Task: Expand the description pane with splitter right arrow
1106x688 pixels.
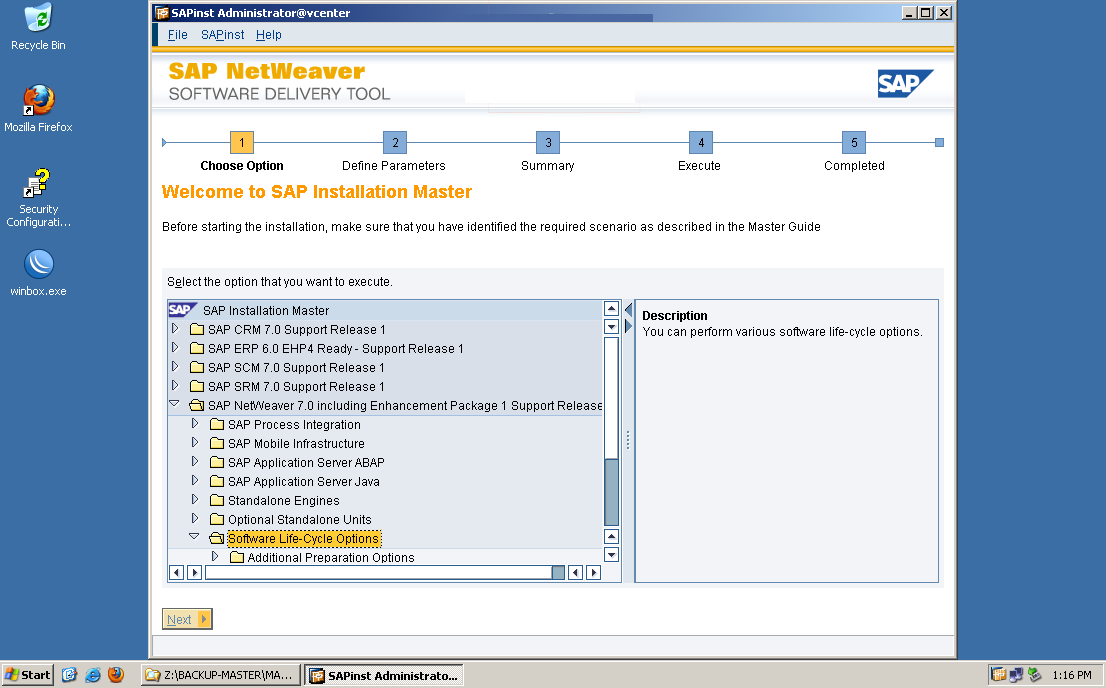Action: point(628,326)
